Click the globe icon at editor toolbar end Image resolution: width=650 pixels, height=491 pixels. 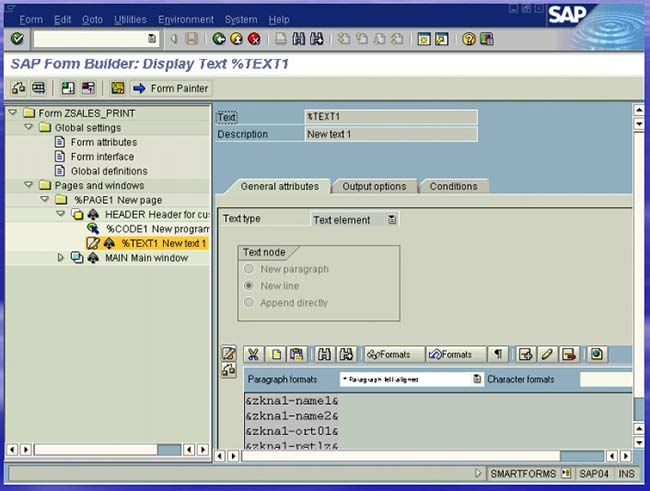click(597, 355)
